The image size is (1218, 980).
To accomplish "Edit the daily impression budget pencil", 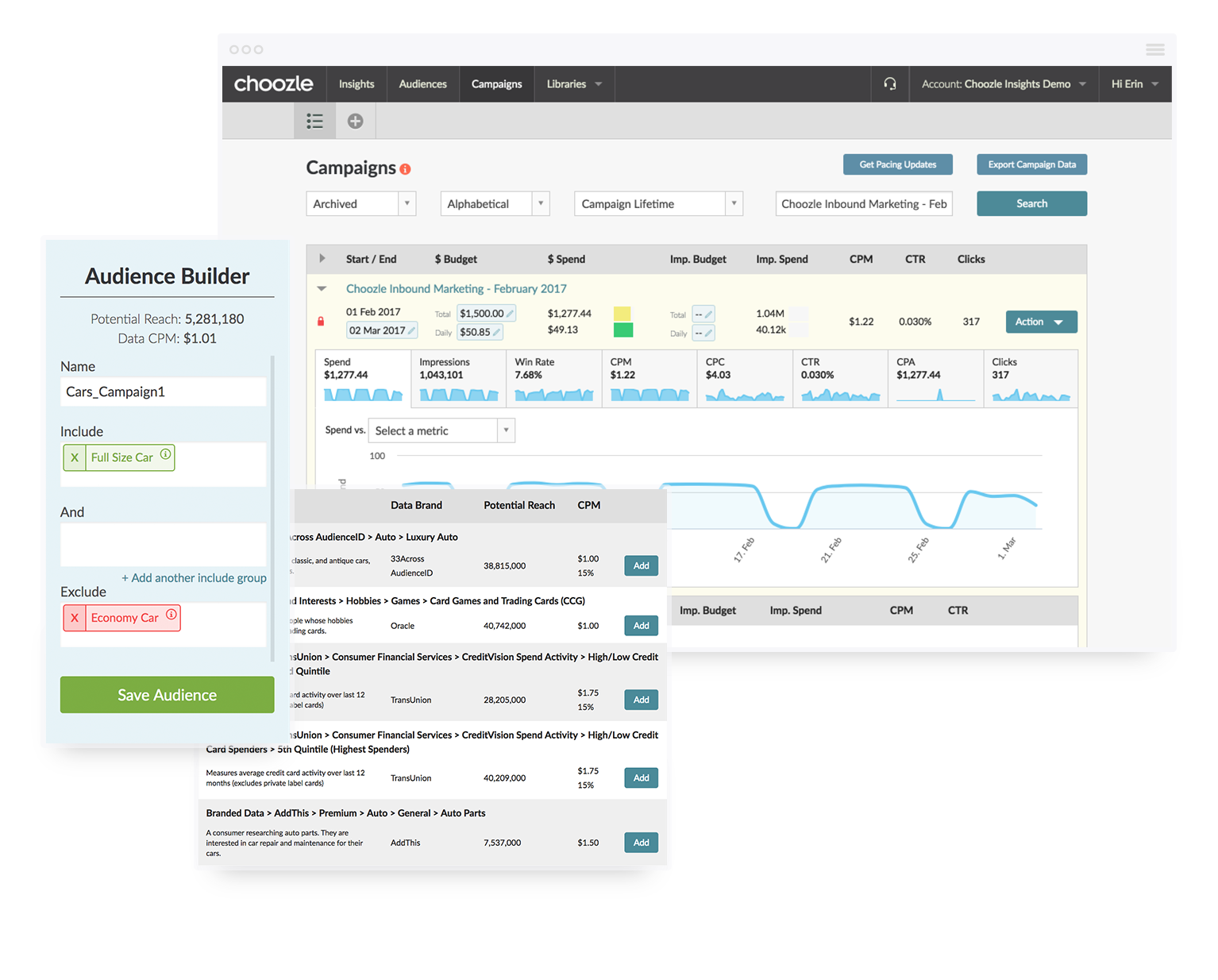I will pos(709,333).
